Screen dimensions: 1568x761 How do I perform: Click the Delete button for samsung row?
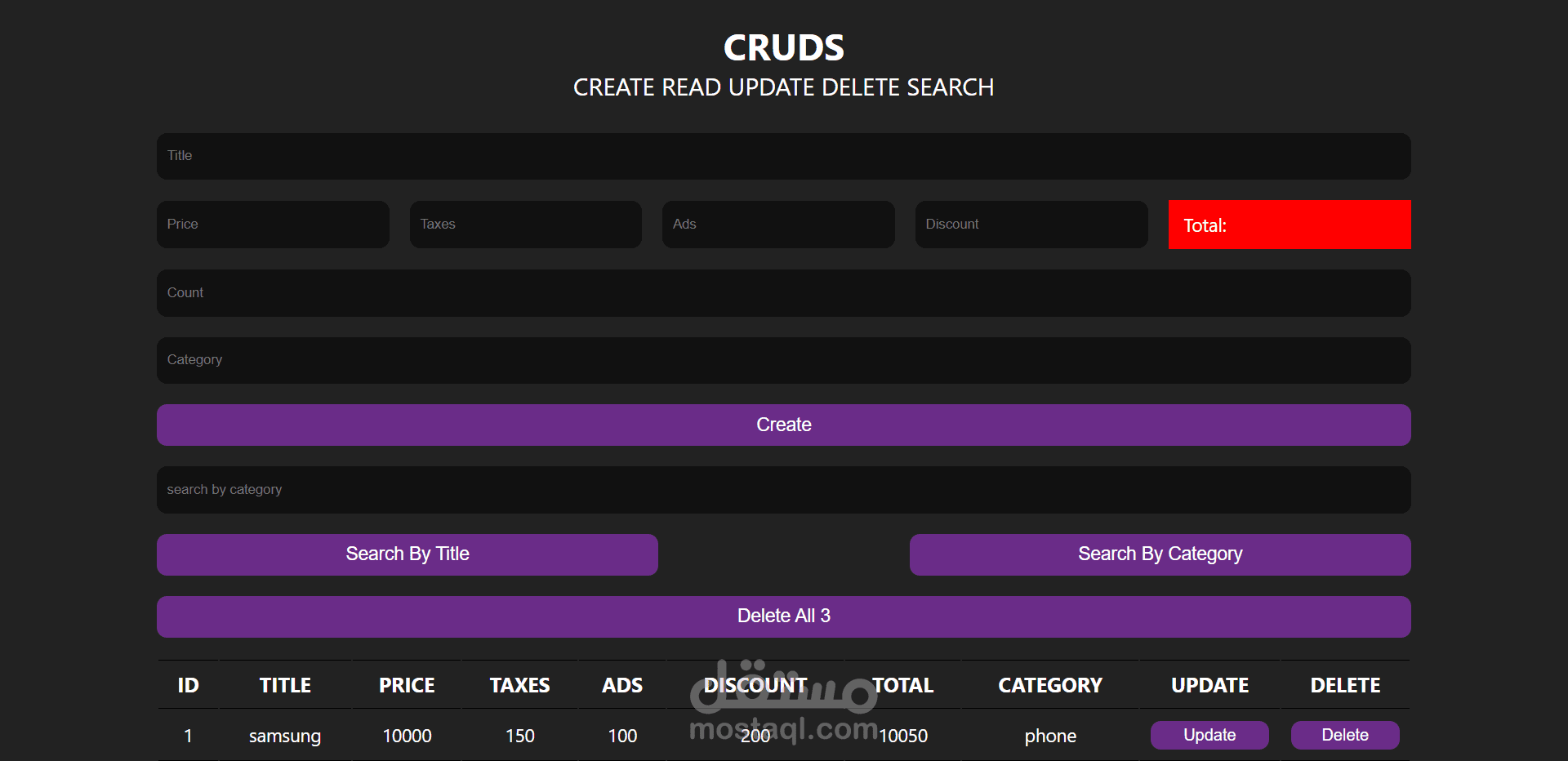tap(1344, 735)
